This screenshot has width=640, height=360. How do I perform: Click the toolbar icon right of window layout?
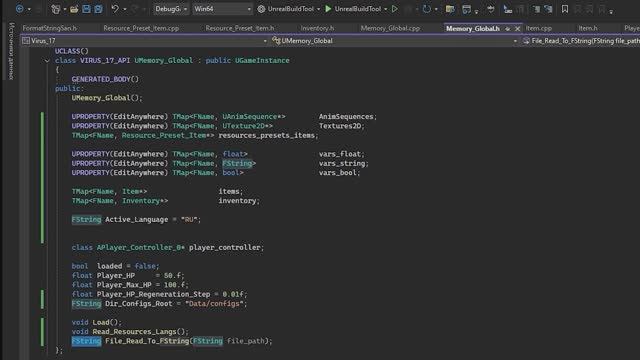click(491, 9)
